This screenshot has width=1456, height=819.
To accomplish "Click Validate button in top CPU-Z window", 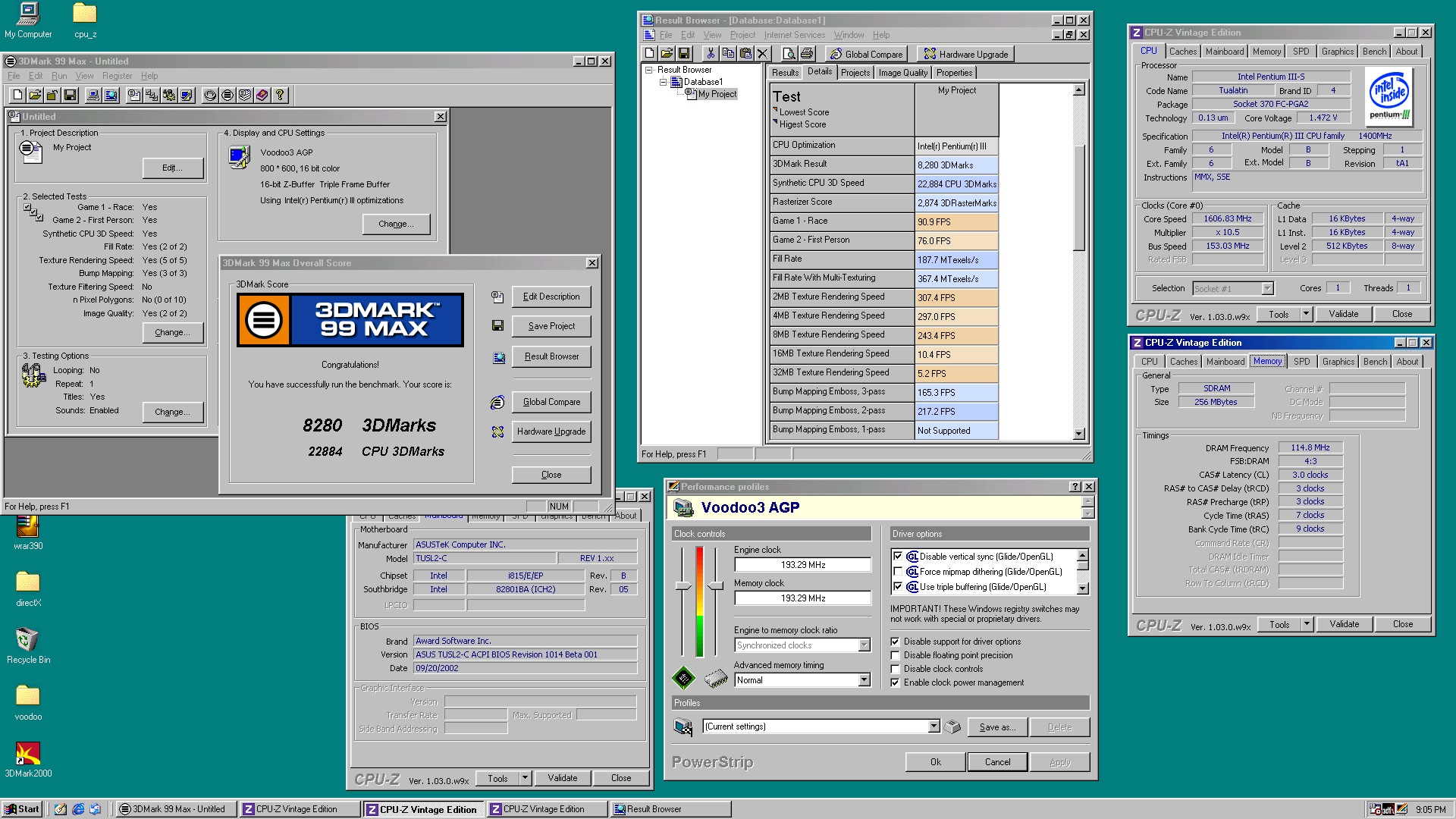I will point(1343,314).
